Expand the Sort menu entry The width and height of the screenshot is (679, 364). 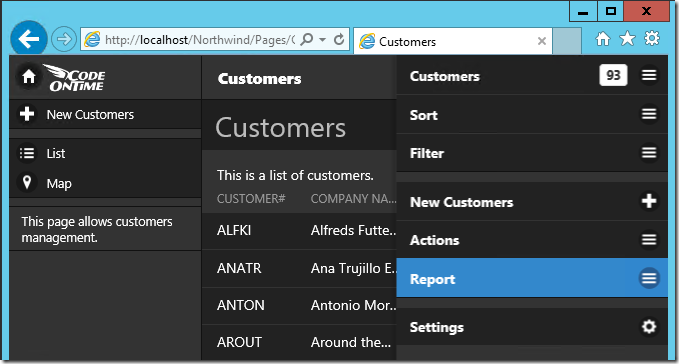click(532, 115)
